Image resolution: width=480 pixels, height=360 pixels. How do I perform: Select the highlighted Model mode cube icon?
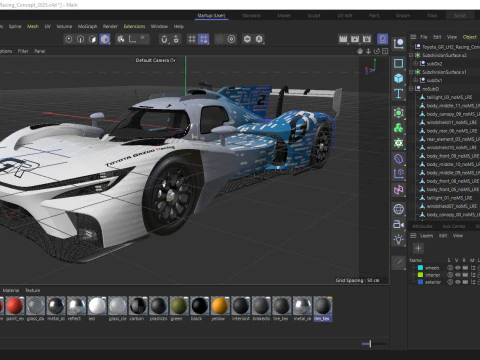105,39
